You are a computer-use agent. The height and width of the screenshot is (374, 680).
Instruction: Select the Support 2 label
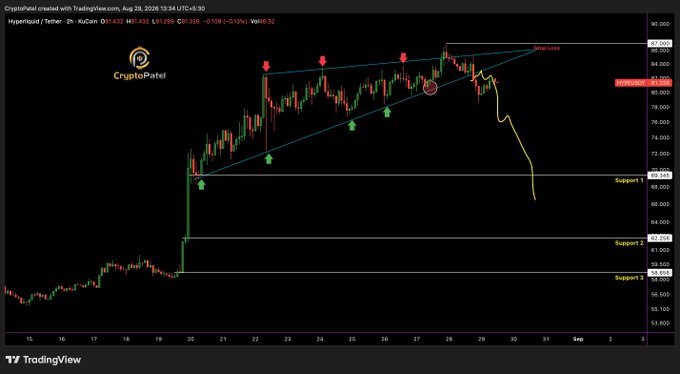coord(629,243)
